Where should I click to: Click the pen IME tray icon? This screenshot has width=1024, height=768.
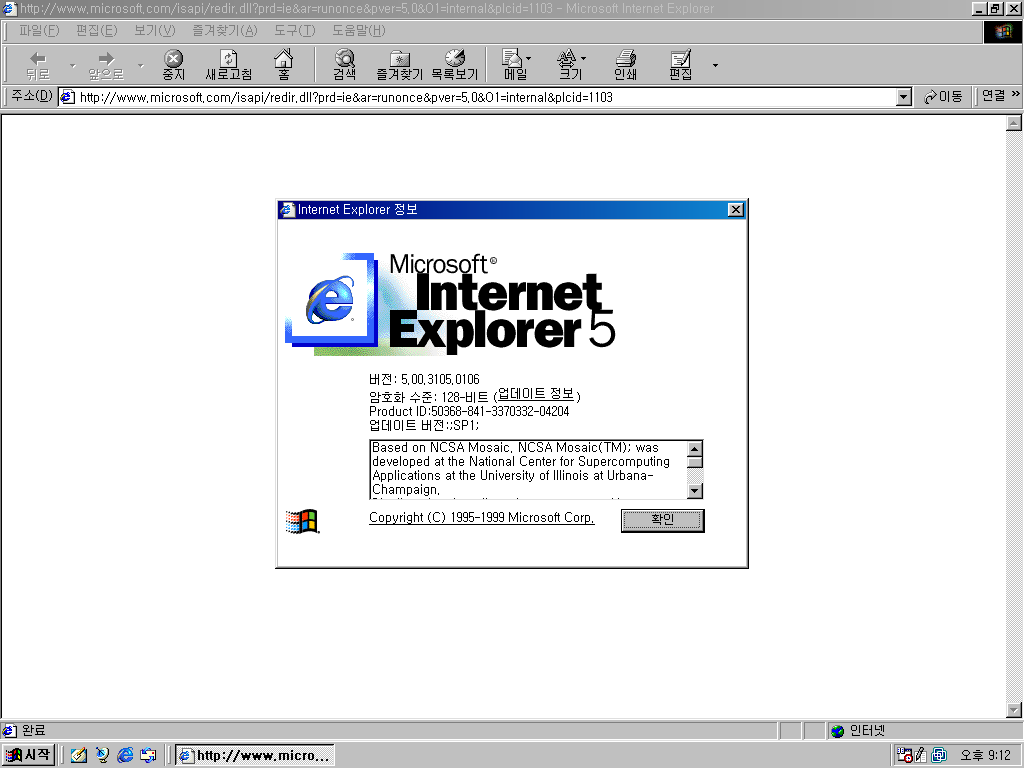[921, 756]
